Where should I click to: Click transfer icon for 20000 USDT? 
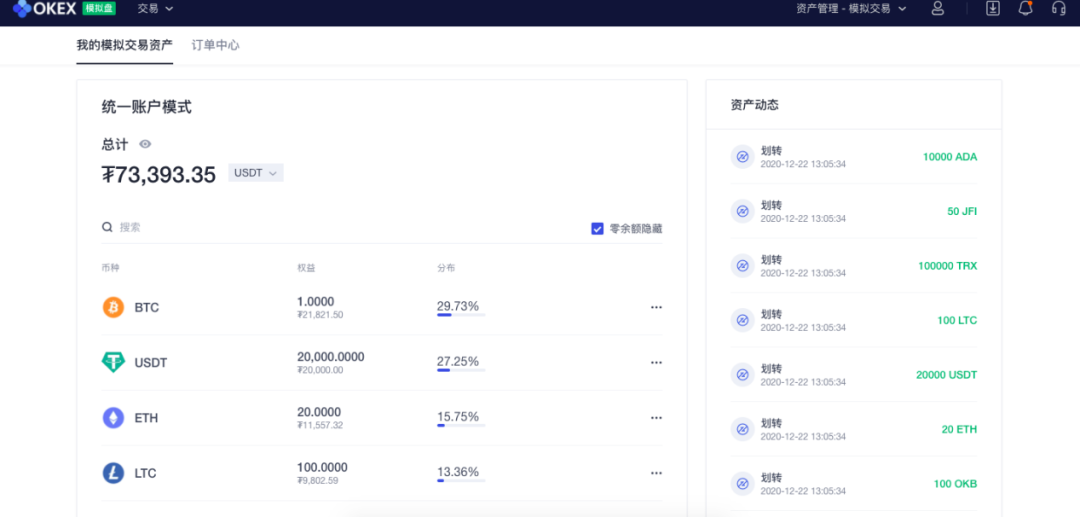pos(742,374)
